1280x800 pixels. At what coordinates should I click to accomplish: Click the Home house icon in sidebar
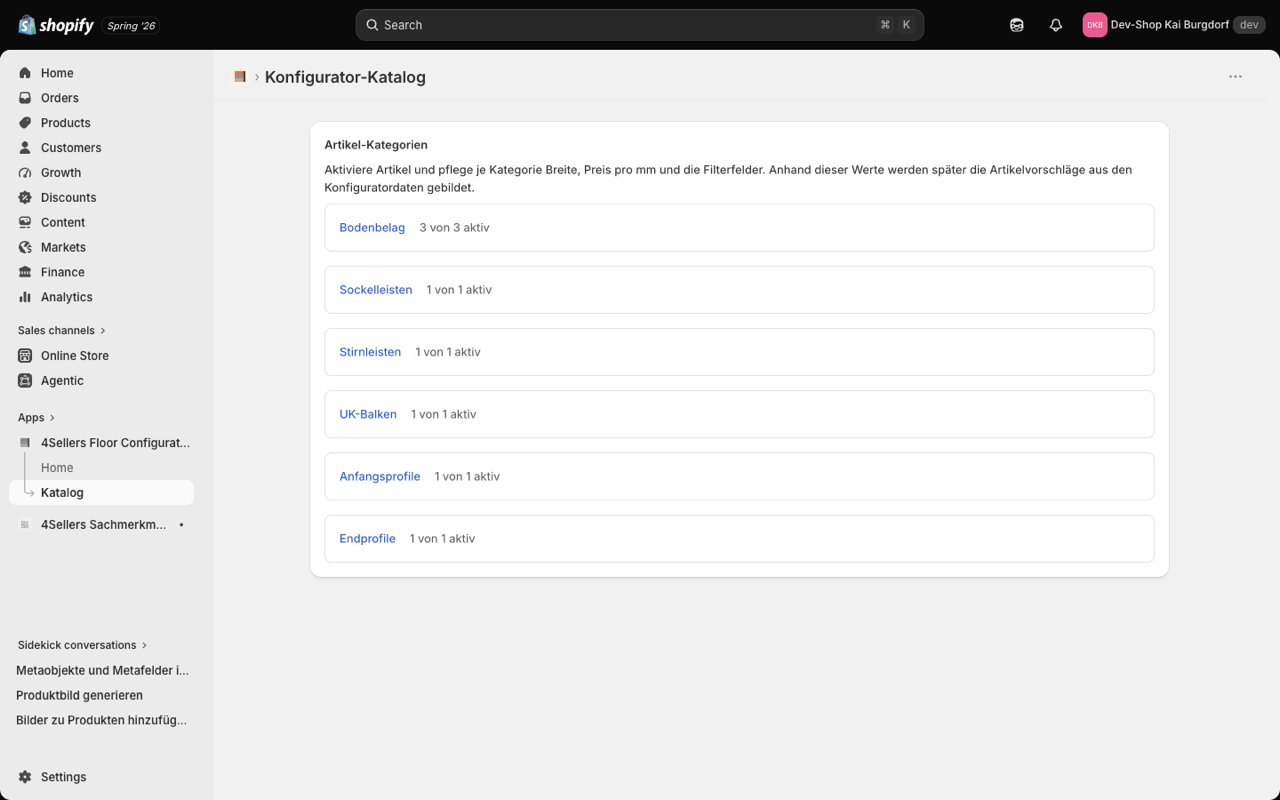(25, 73)
